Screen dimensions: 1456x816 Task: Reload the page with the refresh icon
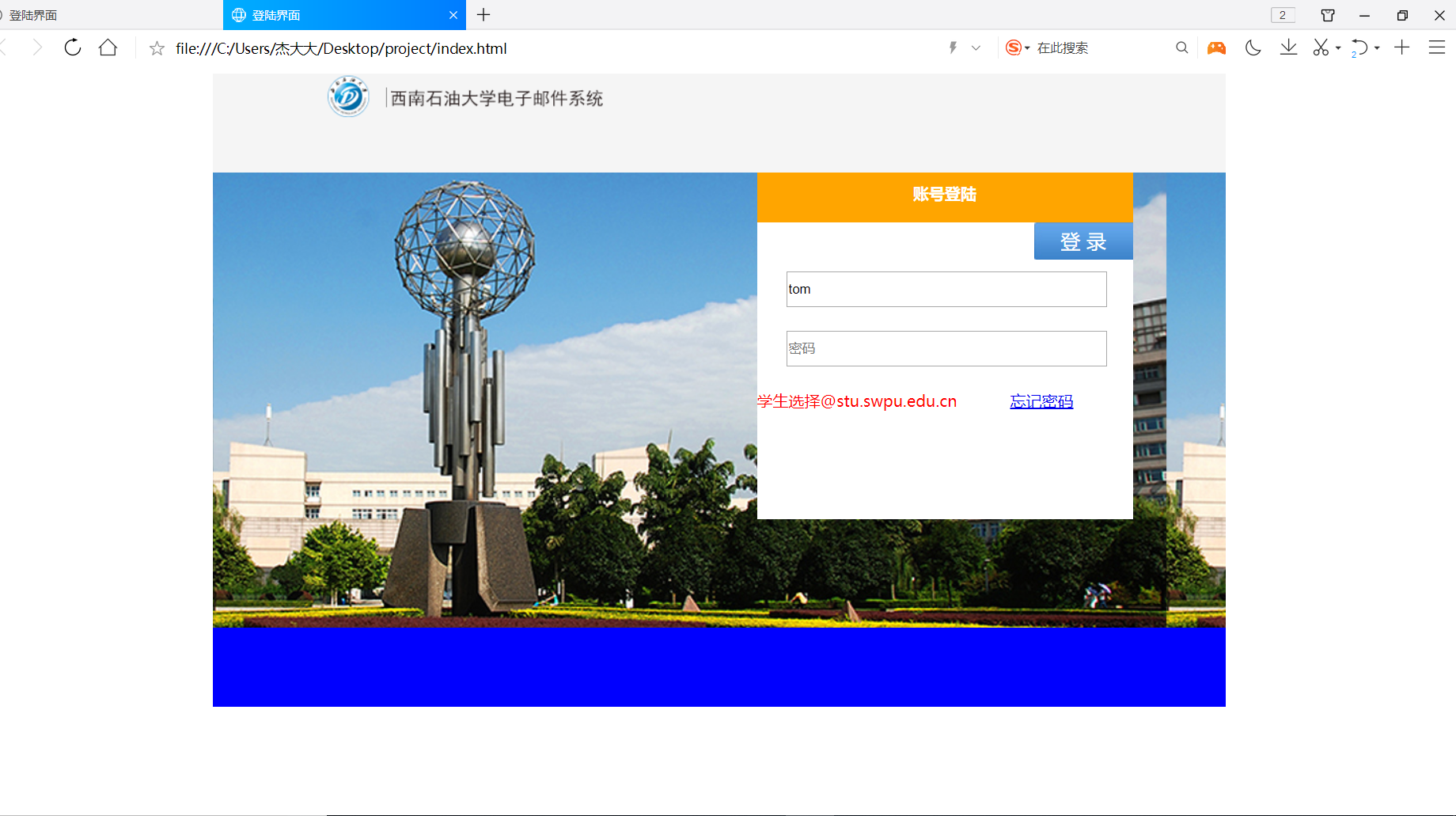coord(73,47)
